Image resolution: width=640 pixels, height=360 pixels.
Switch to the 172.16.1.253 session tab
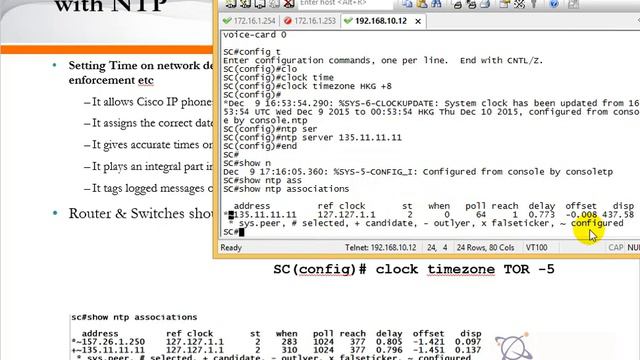click(x=310, y=21)
